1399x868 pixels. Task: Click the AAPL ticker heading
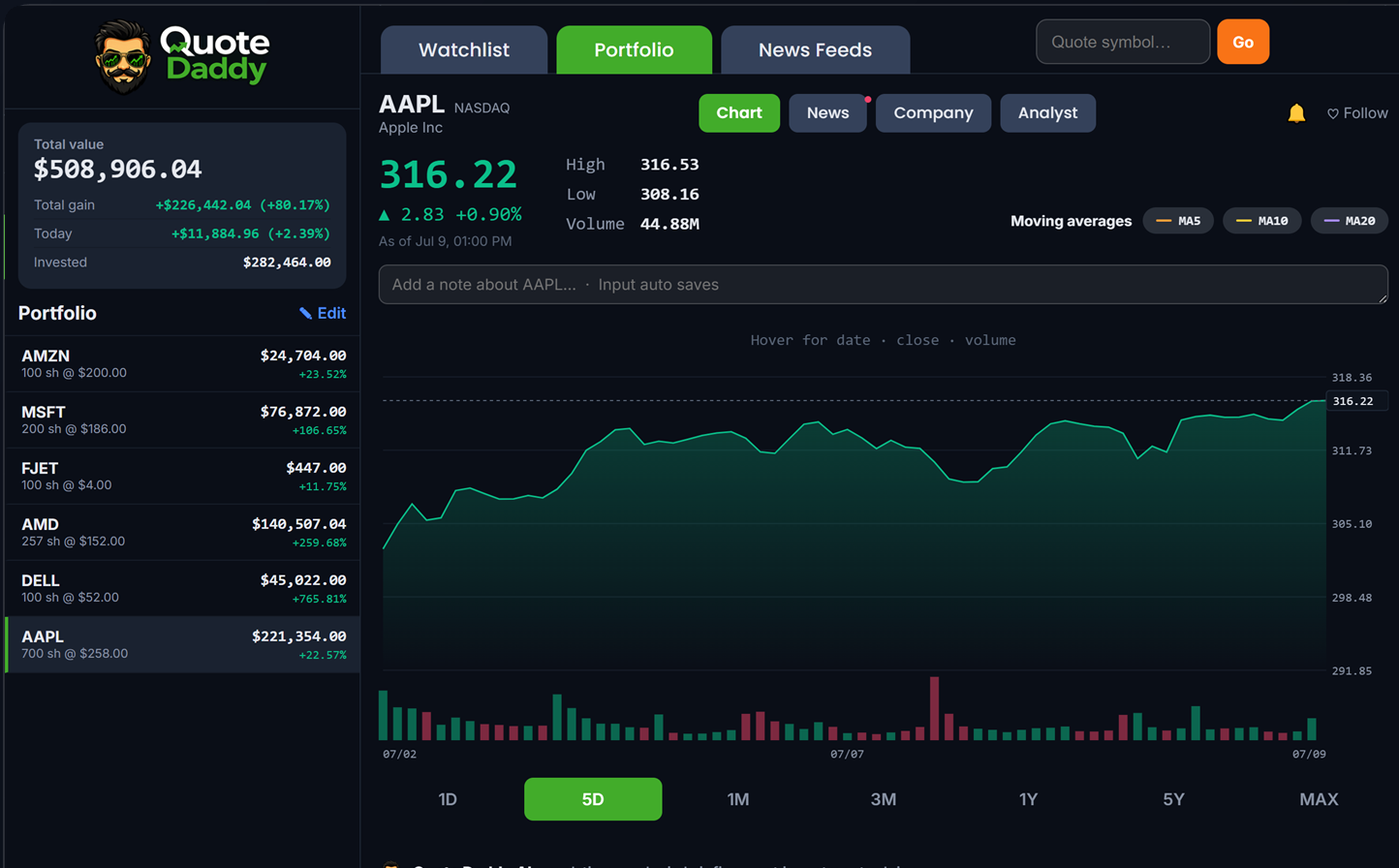pos(412,104)
